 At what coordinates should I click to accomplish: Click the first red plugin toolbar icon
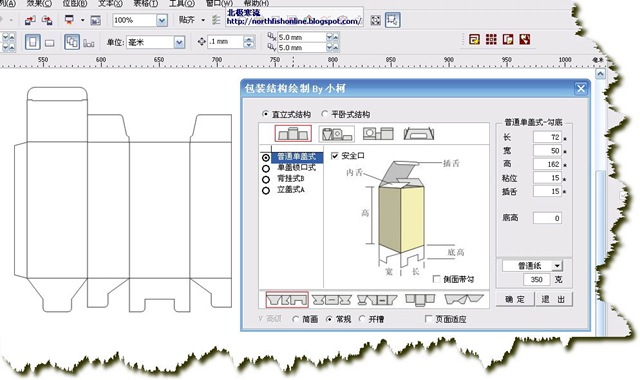pos(474,40)
